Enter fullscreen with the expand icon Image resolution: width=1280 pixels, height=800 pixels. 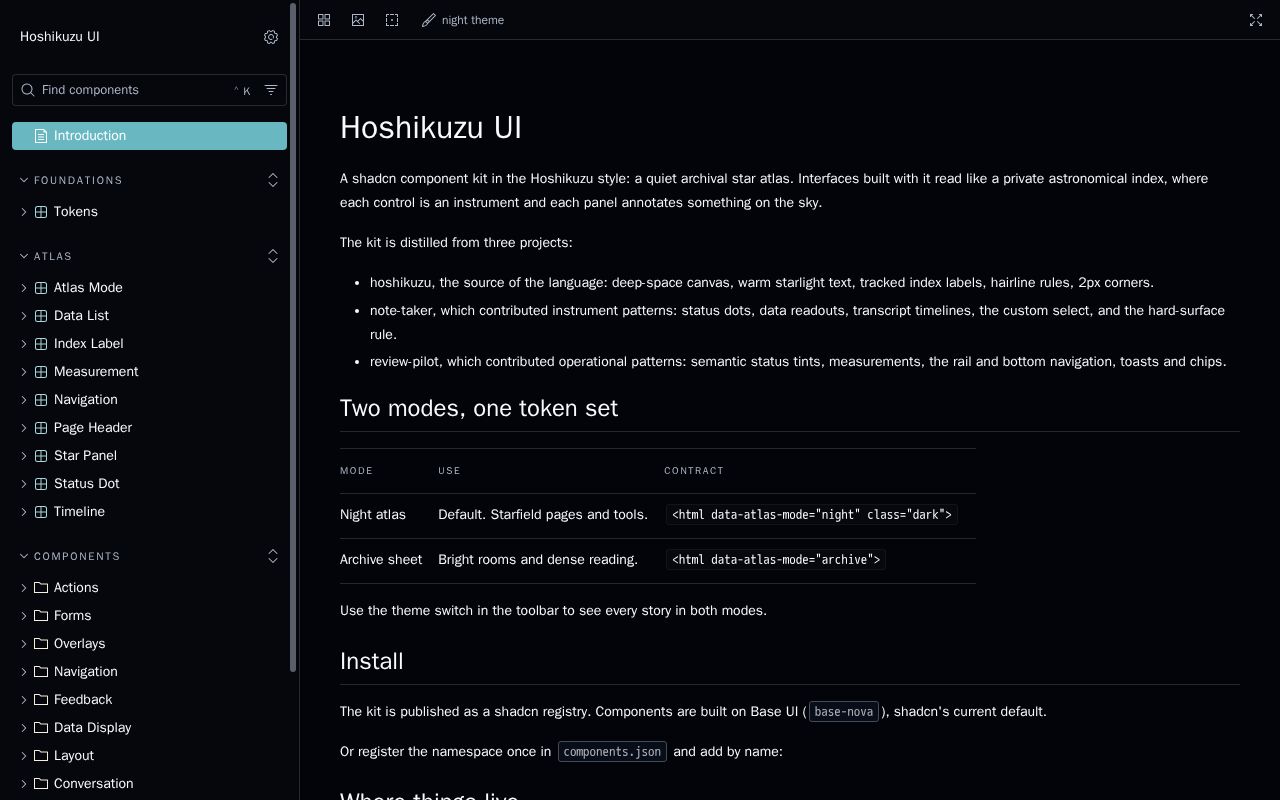tap(1256, 20)
